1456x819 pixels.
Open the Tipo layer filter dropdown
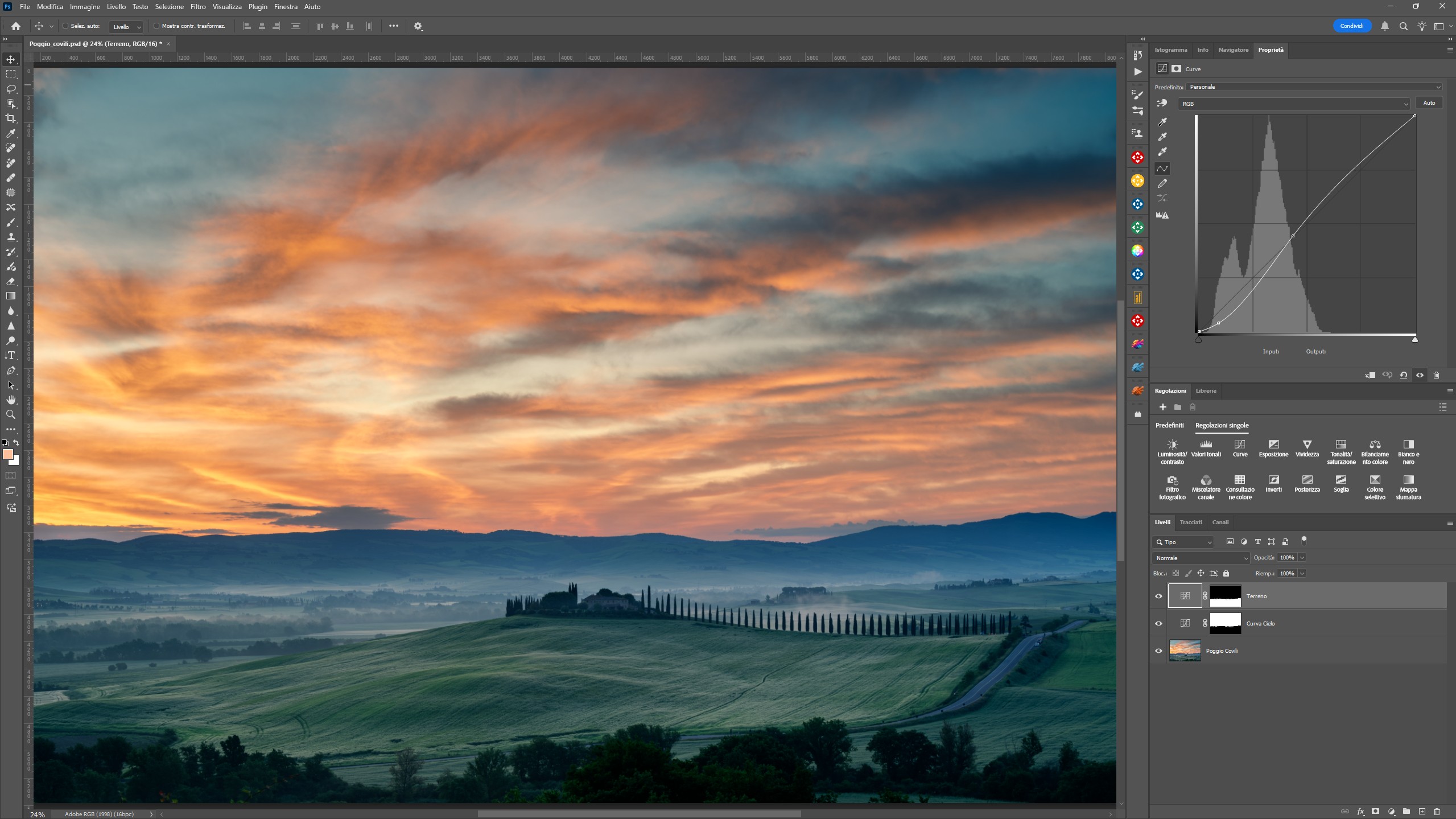(x=1183, y=542)
